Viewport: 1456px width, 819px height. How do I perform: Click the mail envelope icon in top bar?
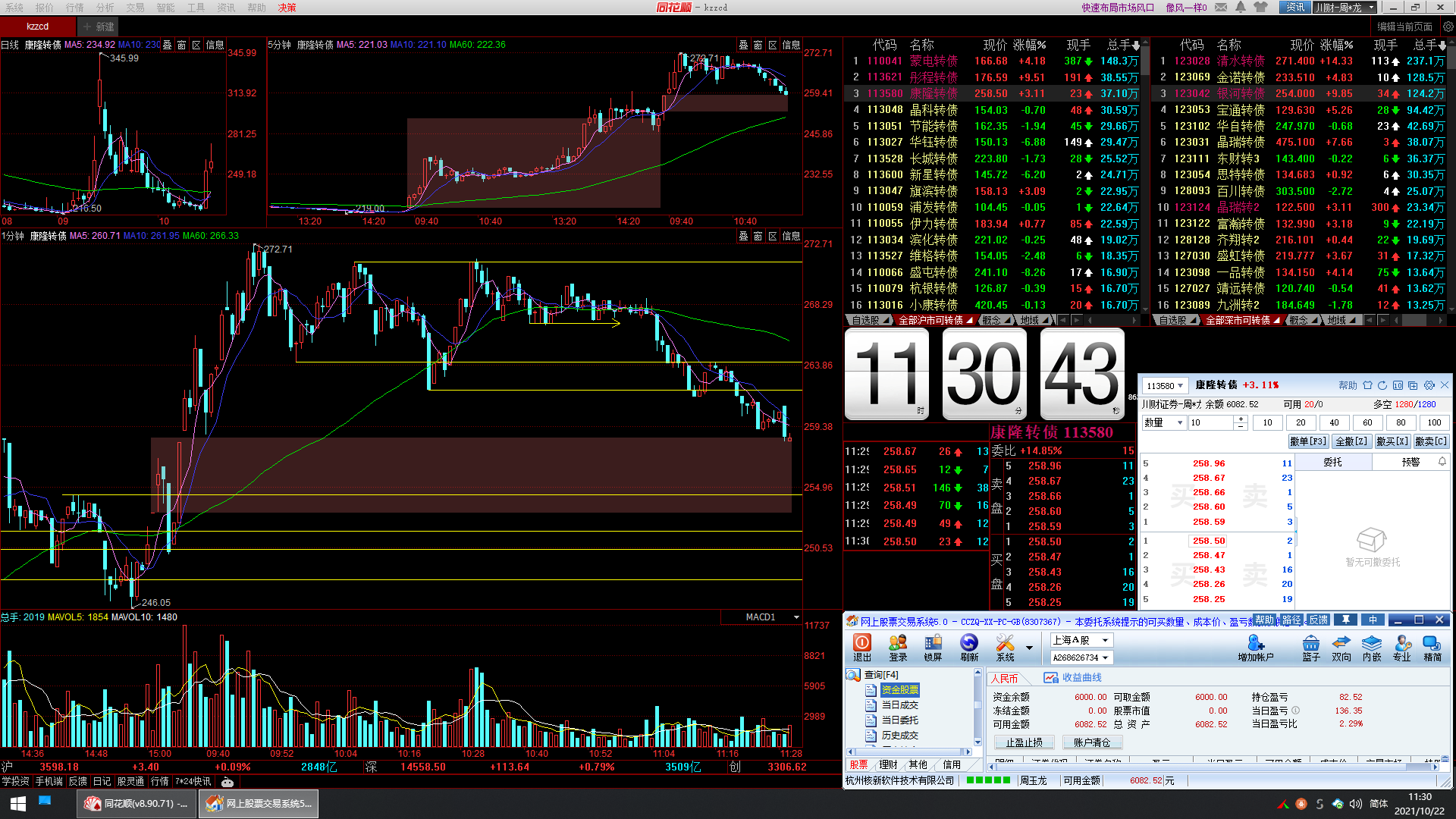pos(1221,8)
